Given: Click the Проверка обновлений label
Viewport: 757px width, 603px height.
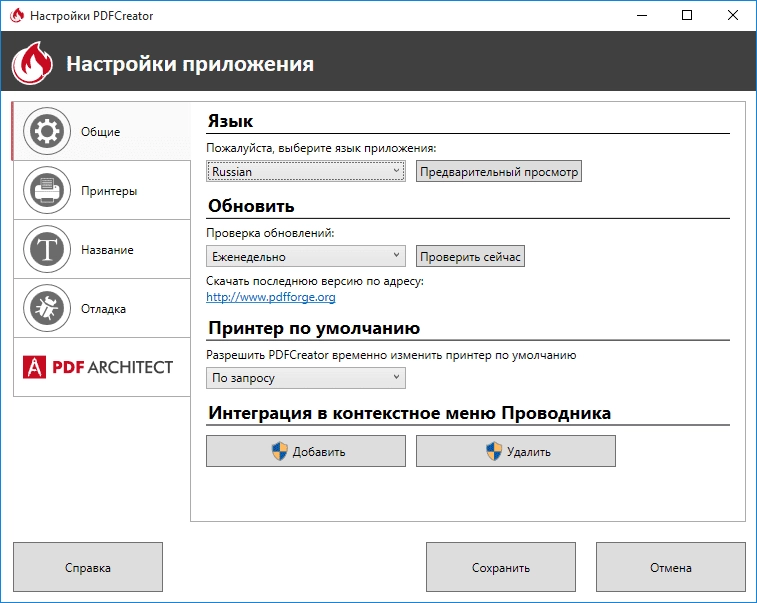Looking at the screenshot, I should coord(270,233).
